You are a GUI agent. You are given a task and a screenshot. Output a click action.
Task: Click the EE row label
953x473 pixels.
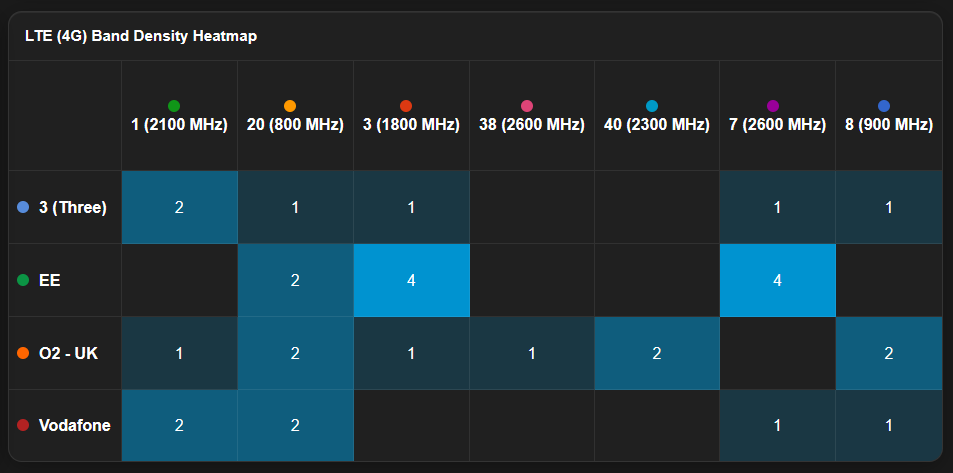[x=50, y=280]
